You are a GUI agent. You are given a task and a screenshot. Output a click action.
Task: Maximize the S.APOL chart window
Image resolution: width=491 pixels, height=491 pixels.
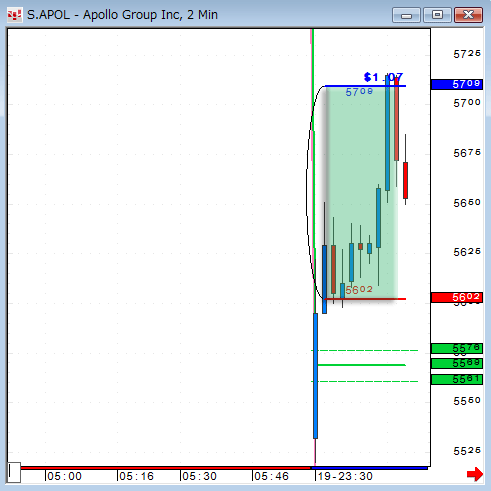point(437,15)
